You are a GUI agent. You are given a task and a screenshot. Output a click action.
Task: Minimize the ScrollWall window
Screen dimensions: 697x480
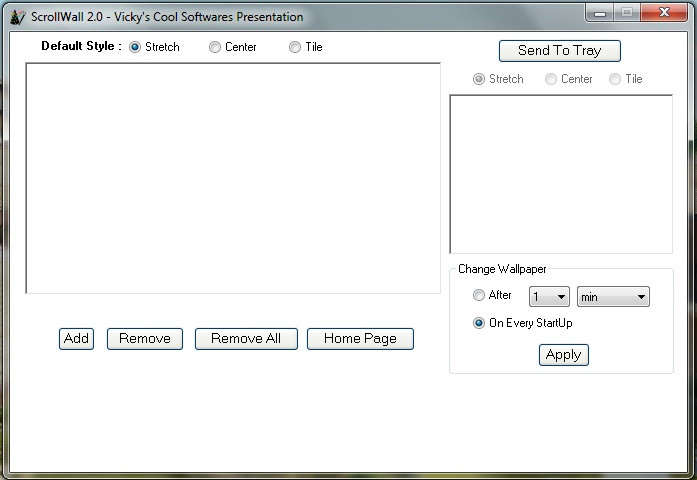pos(600,12)
